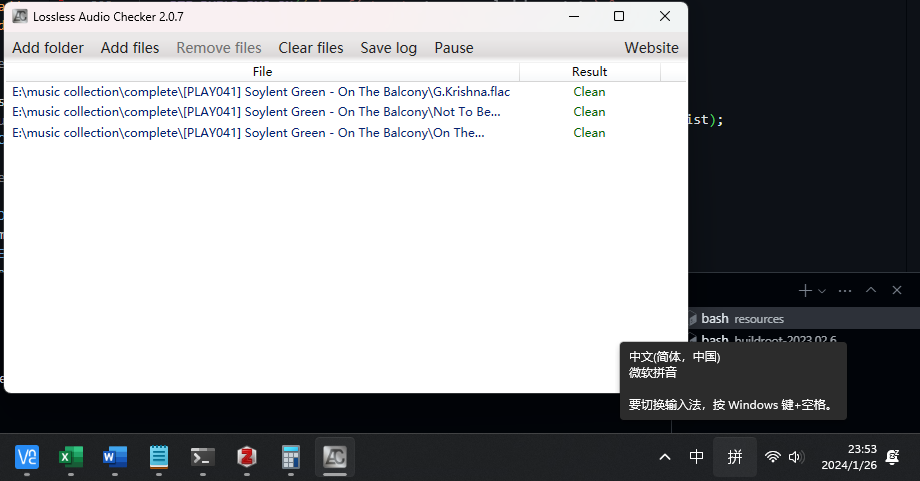The image size is (920, 481).
Task: Click Add files menu item
Action: 130,48
